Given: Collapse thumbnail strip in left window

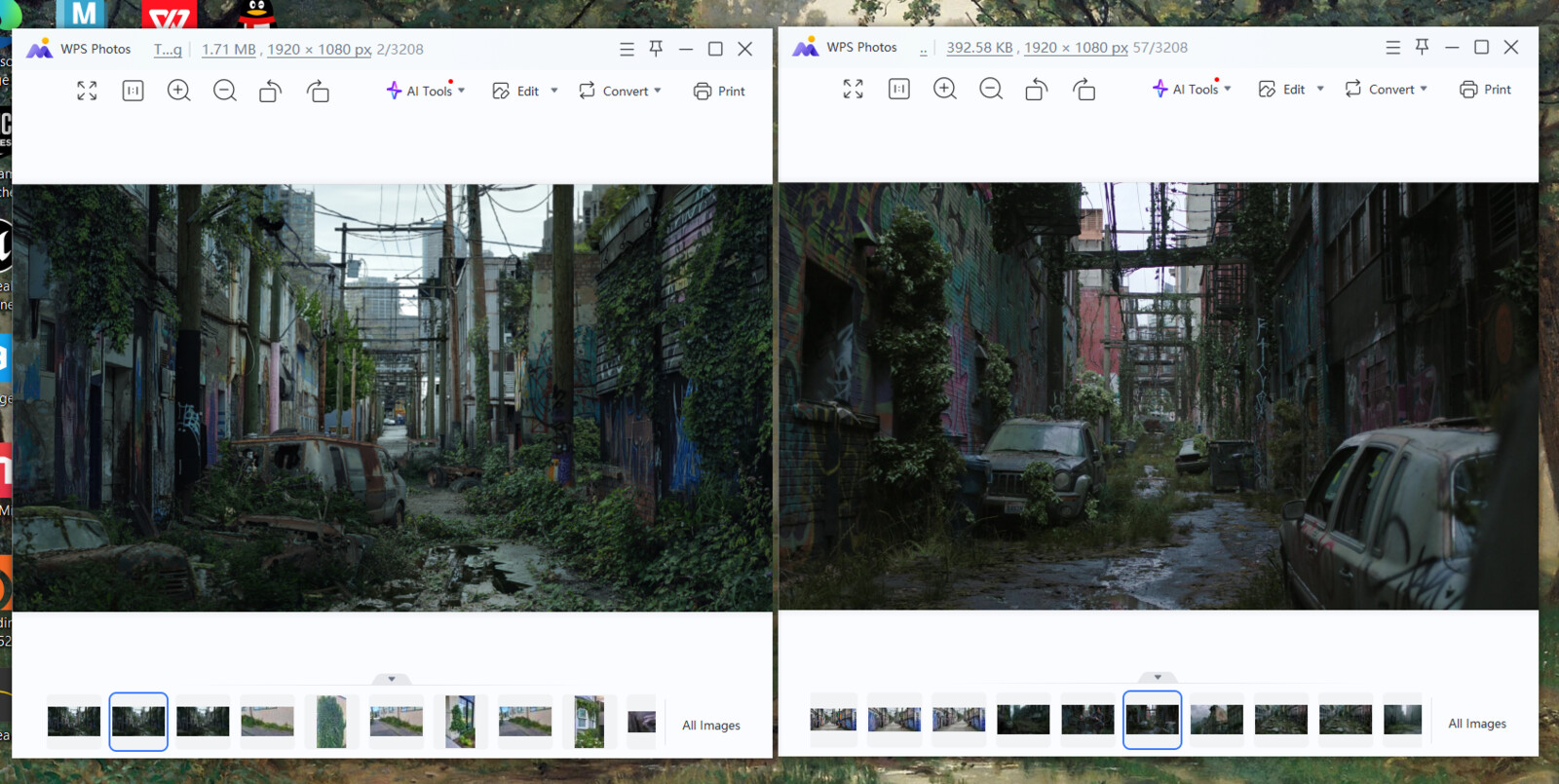Looking at the screenshot, I should pos(392,679).
